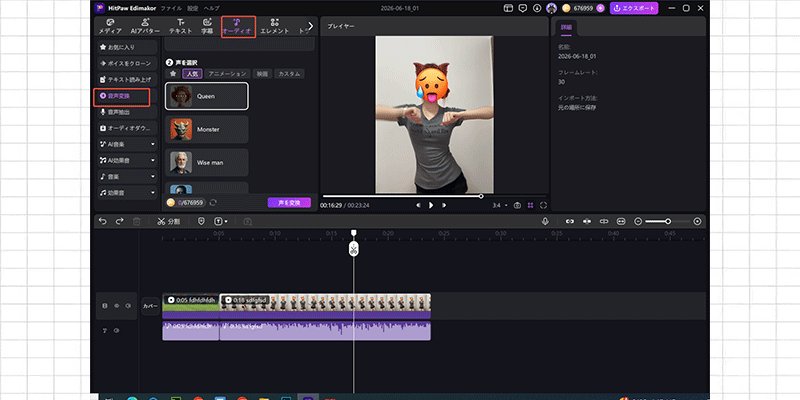The width and height of the screenshot is (800, 400).
Task: Switch to the 字幕 subtitles tab
Action: click(x=207, y=27)
